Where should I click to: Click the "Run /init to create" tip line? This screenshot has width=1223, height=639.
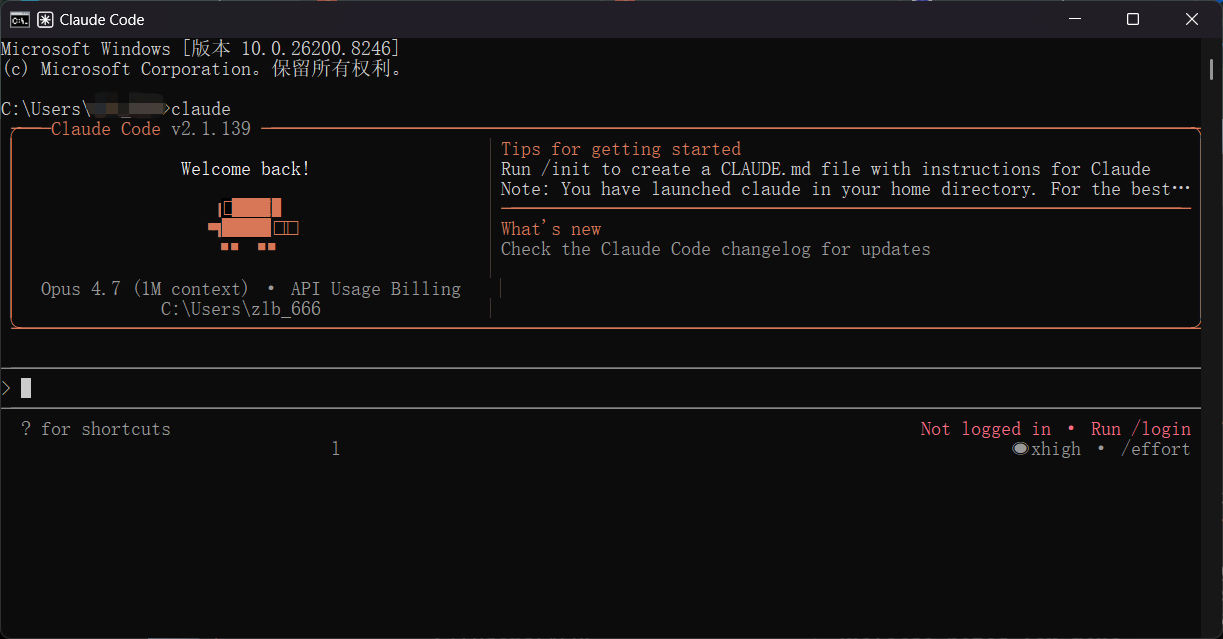[826, 169]
